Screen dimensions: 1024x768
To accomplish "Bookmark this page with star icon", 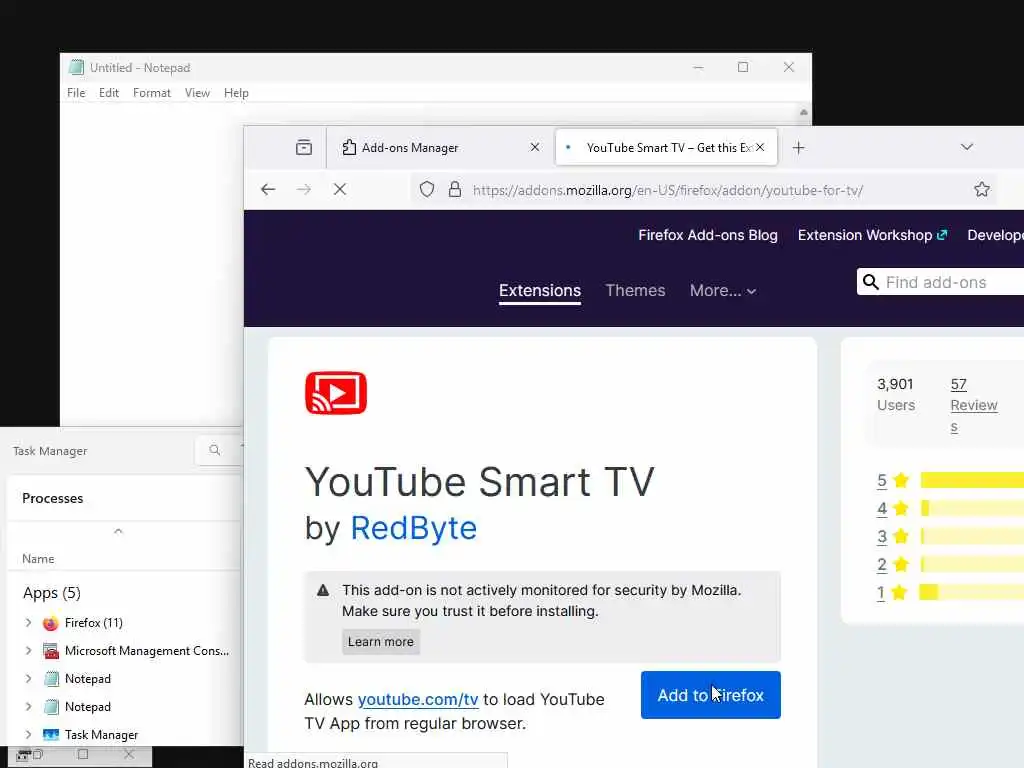I will point(982,189).
